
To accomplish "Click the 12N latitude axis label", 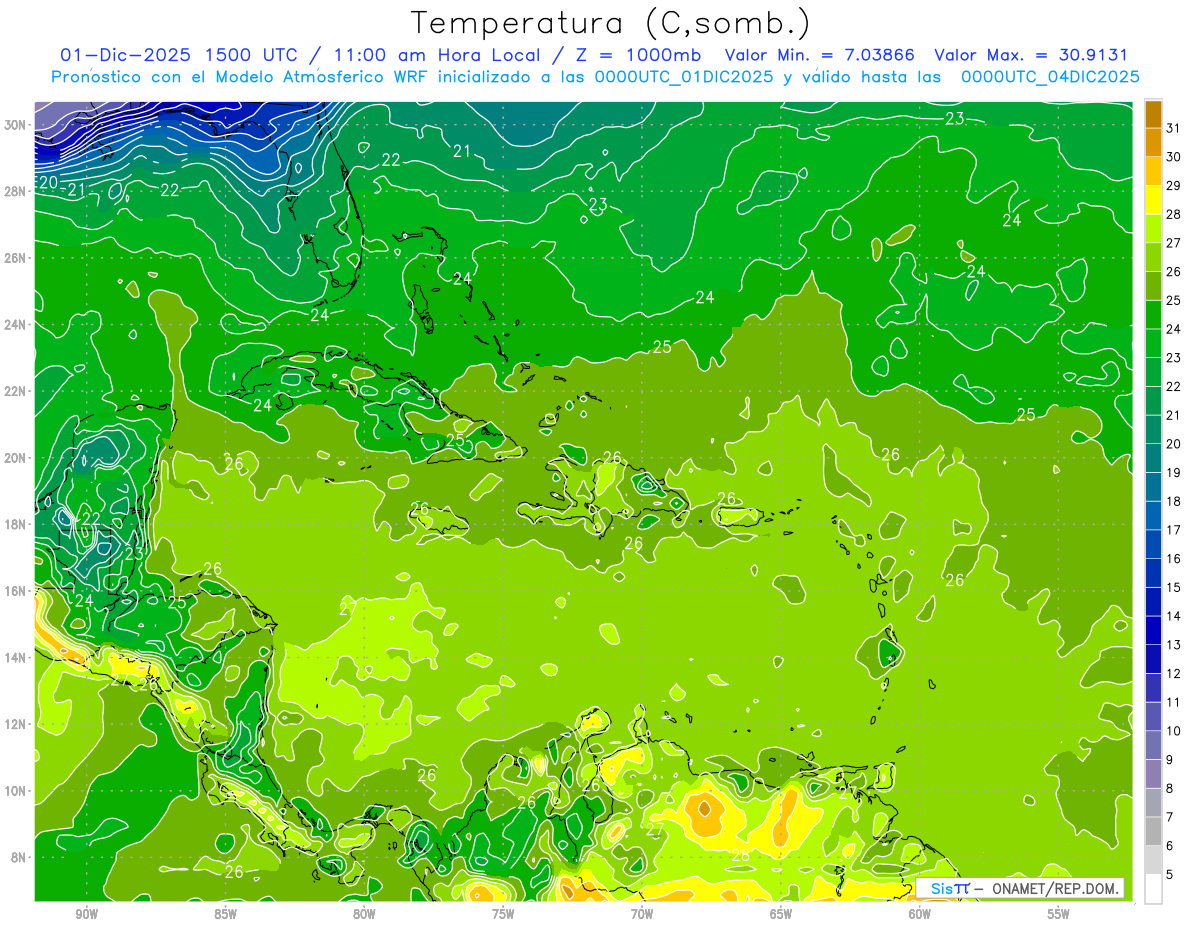I will 15,724.
